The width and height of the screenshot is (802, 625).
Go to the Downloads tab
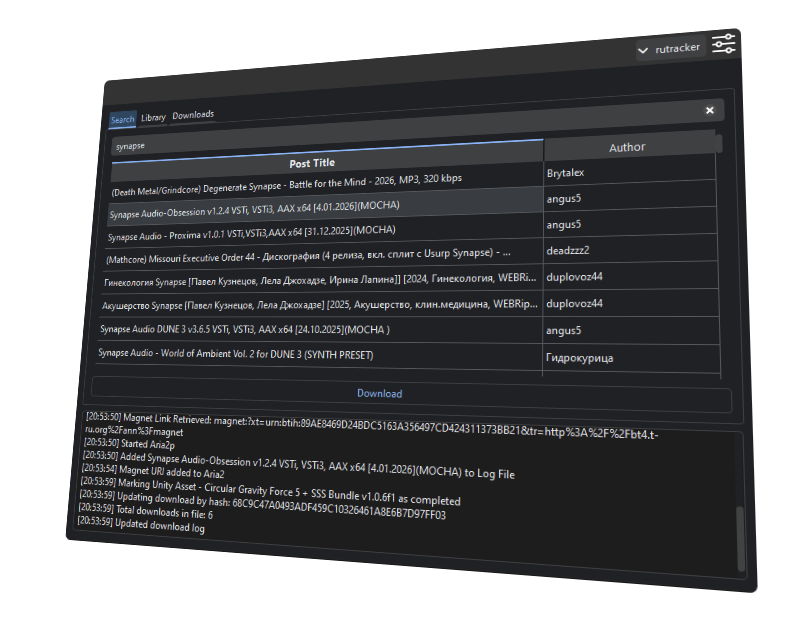click(193, 115)
